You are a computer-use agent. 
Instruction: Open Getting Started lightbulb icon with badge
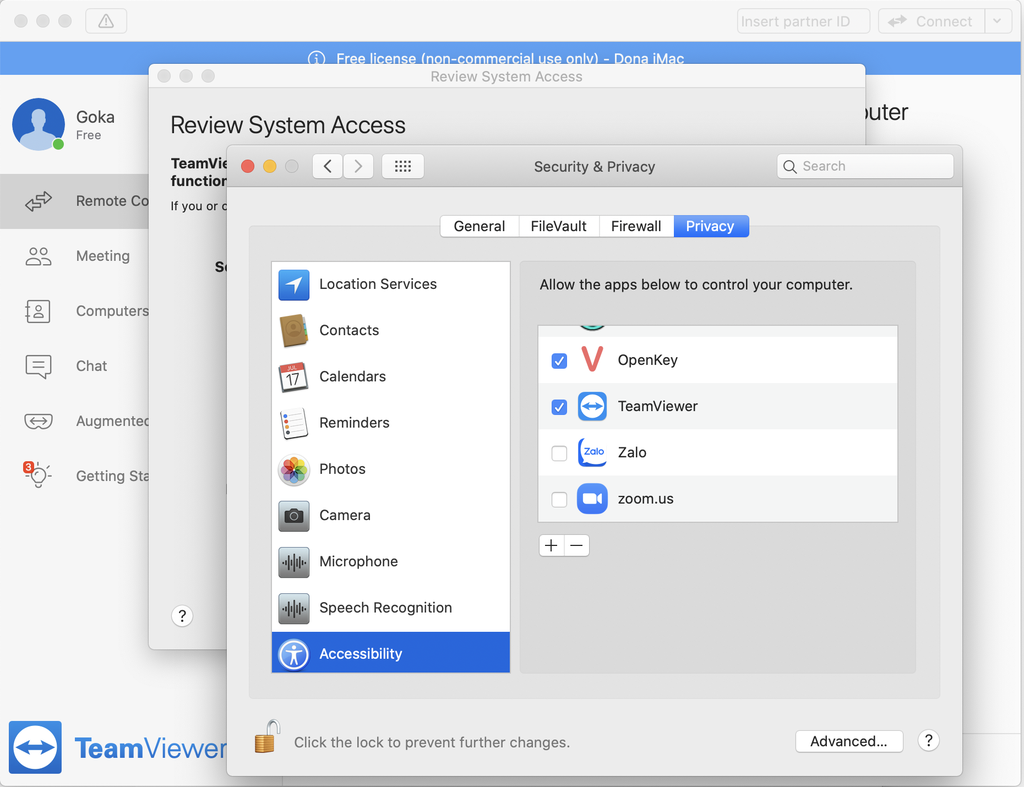pos(37,475)
